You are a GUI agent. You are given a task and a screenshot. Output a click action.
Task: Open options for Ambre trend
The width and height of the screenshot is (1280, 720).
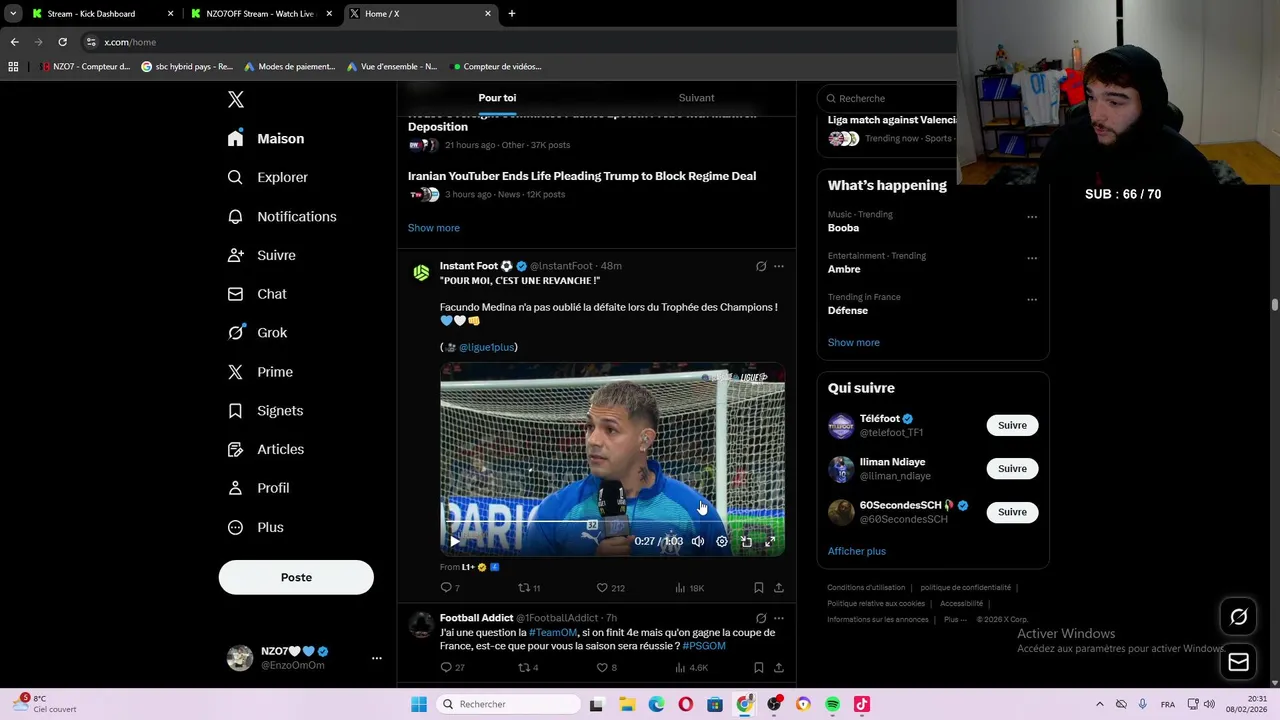[x=1032, y=258]
